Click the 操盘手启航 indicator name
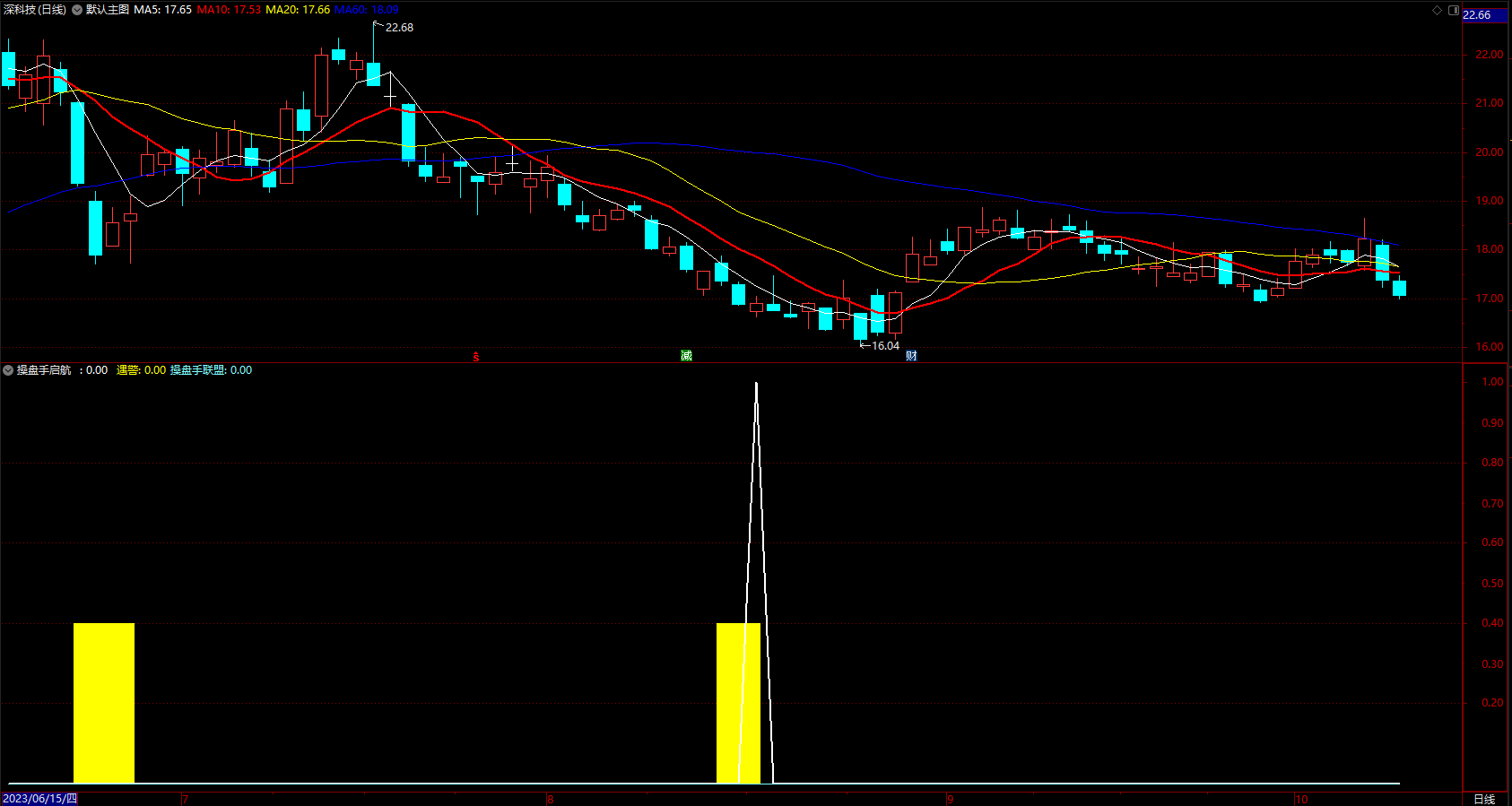 click(44, 370)
